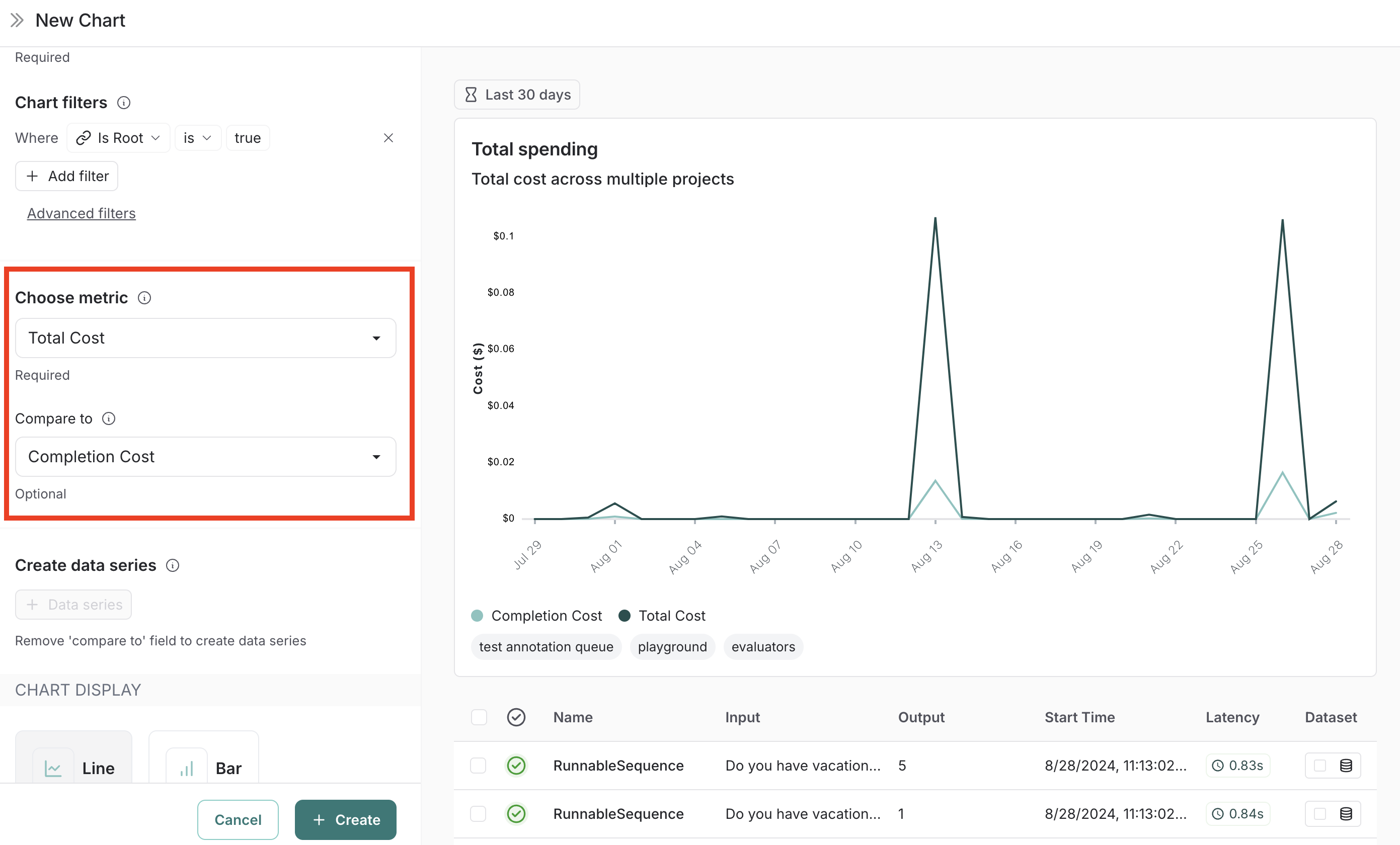Check the select-all checkbox in the table header
The width and height of the screenshot is (1400, 845).
coord(479,717)
